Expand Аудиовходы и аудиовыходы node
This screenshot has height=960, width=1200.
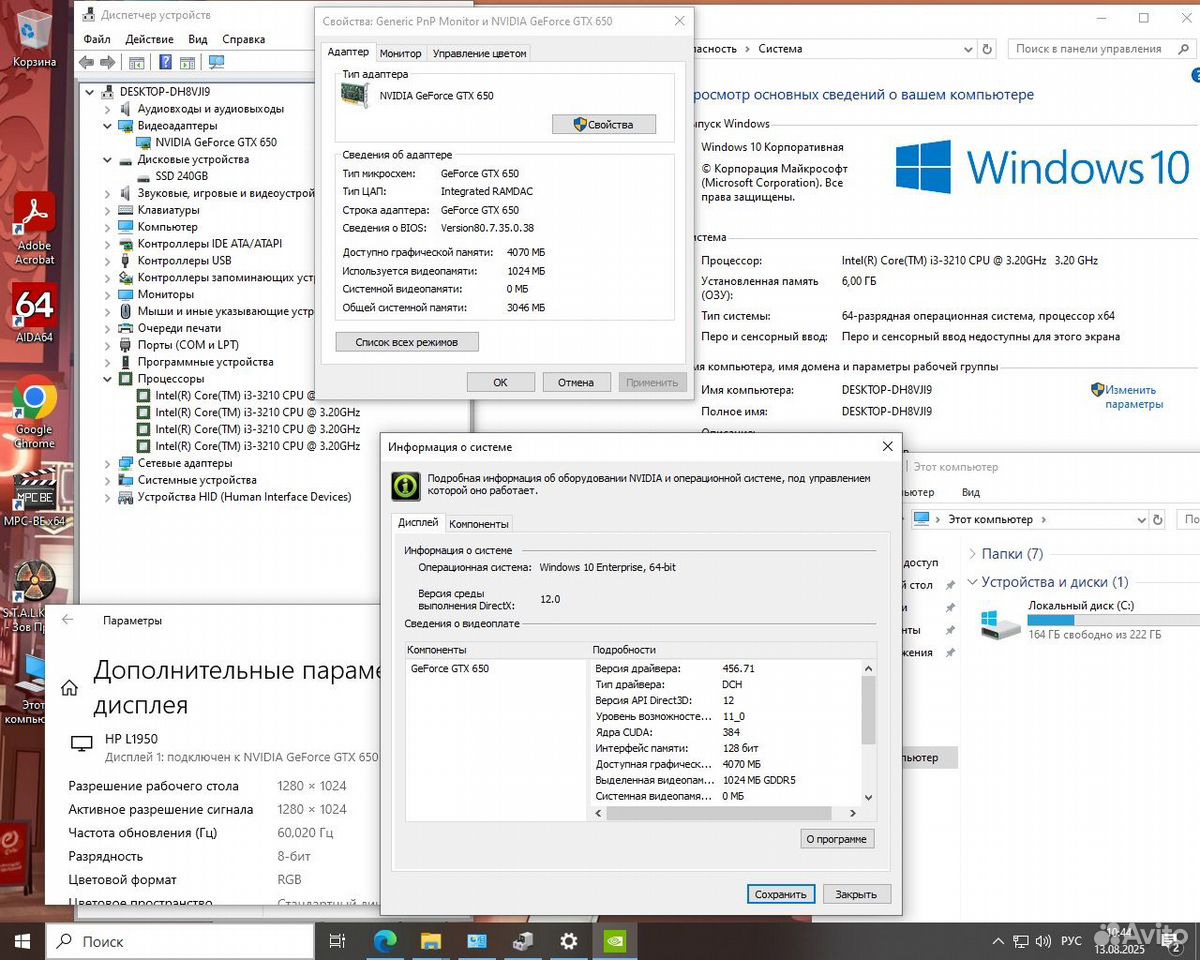point(108,109)
